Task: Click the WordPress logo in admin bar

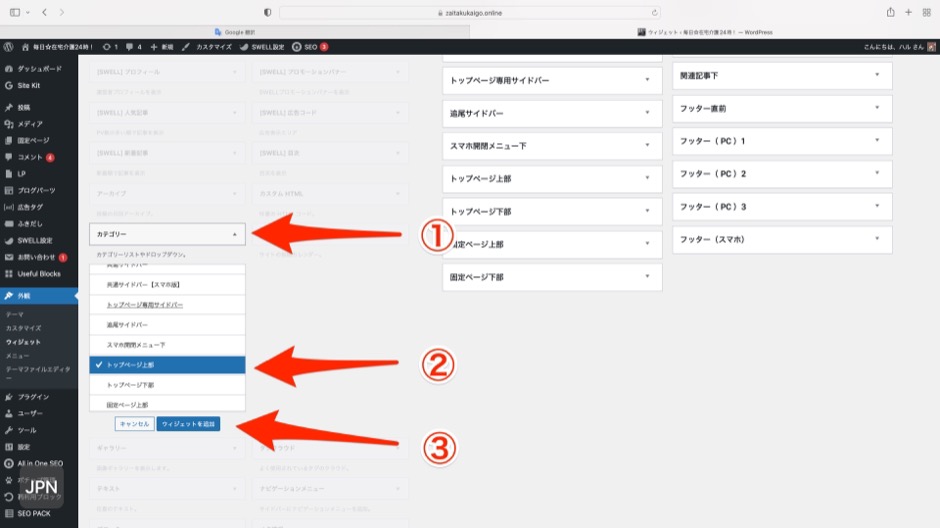Action: [8, 47]
